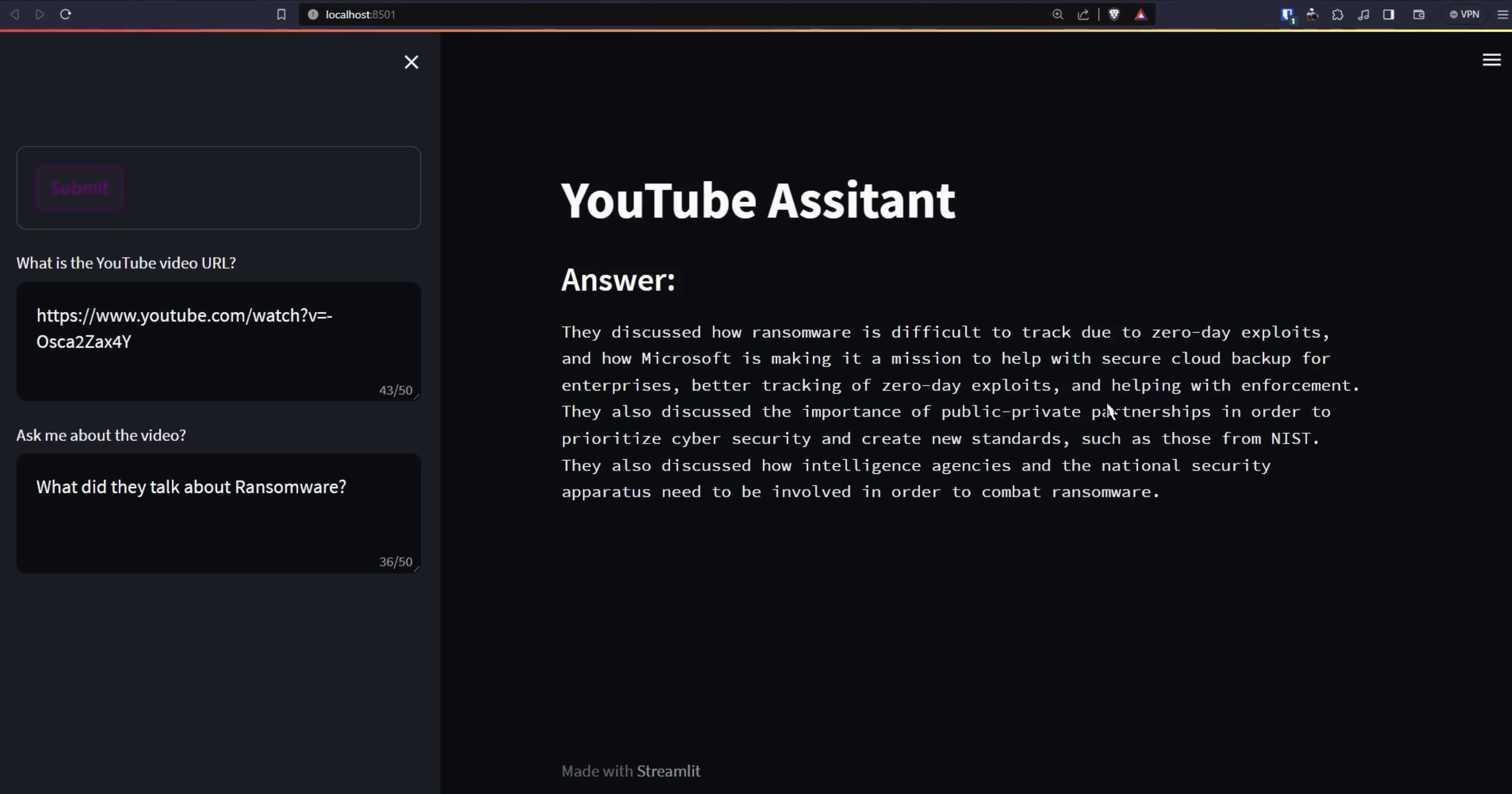Image resolution: width=1512 pixels, height=794 pixels.
Task: Close the Streamlit sidebar
Action: pos(412,62)
